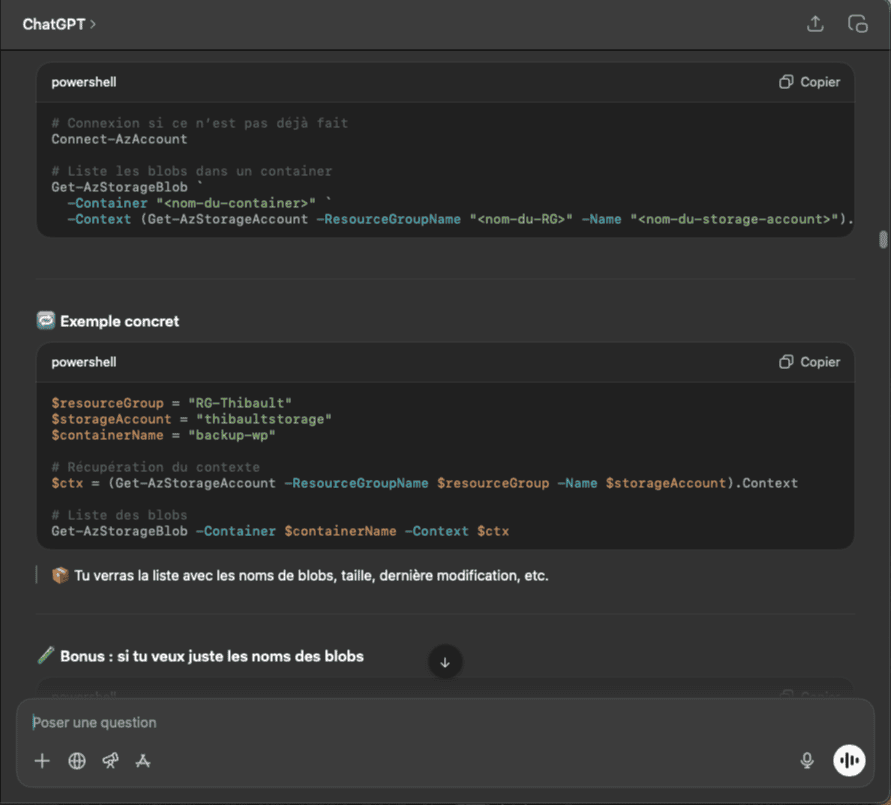Click the microphone dictation icon
The width and height of the screenshot is (891, 805).
[x=807, y=761]
